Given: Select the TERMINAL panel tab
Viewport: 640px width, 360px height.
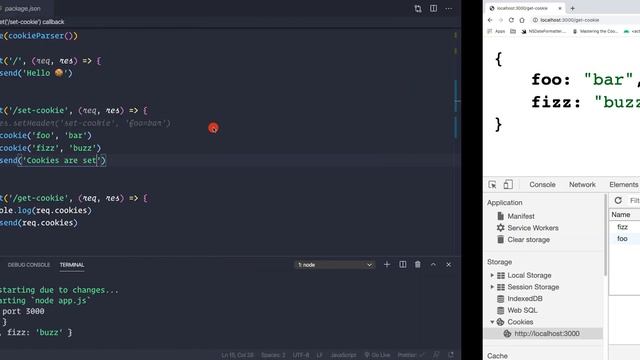Looking at the screenshot, I should (72, 265).
